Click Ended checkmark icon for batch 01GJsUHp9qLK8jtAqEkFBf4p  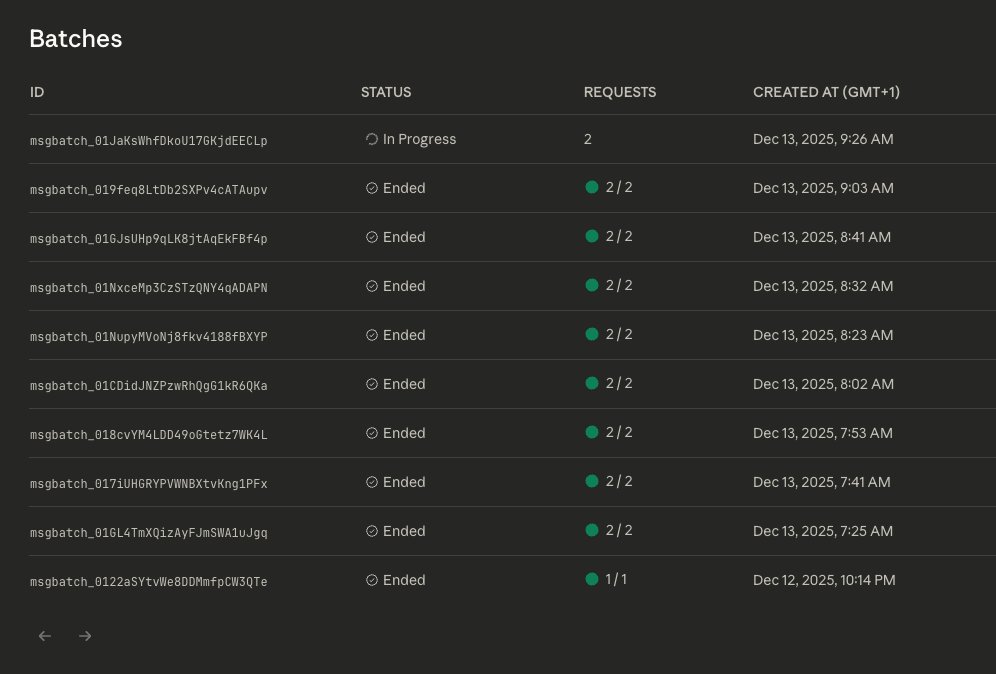(372, 237)
